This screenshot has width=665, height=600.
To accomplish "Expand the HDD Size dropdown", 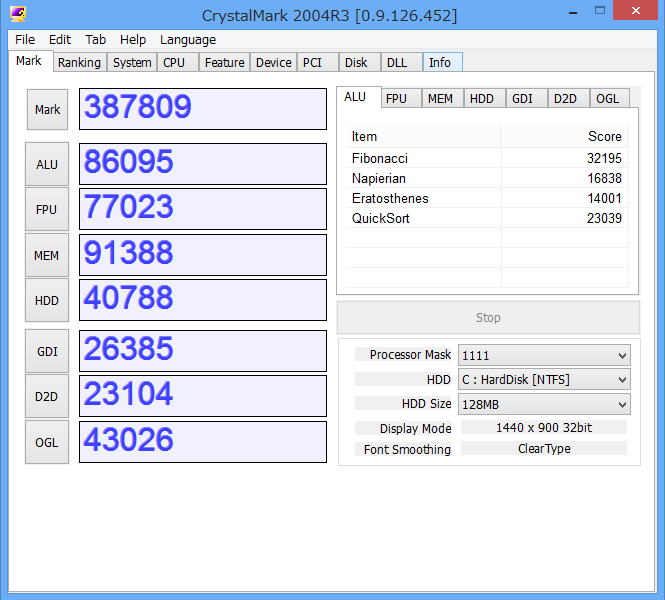I will click(544, 404).
